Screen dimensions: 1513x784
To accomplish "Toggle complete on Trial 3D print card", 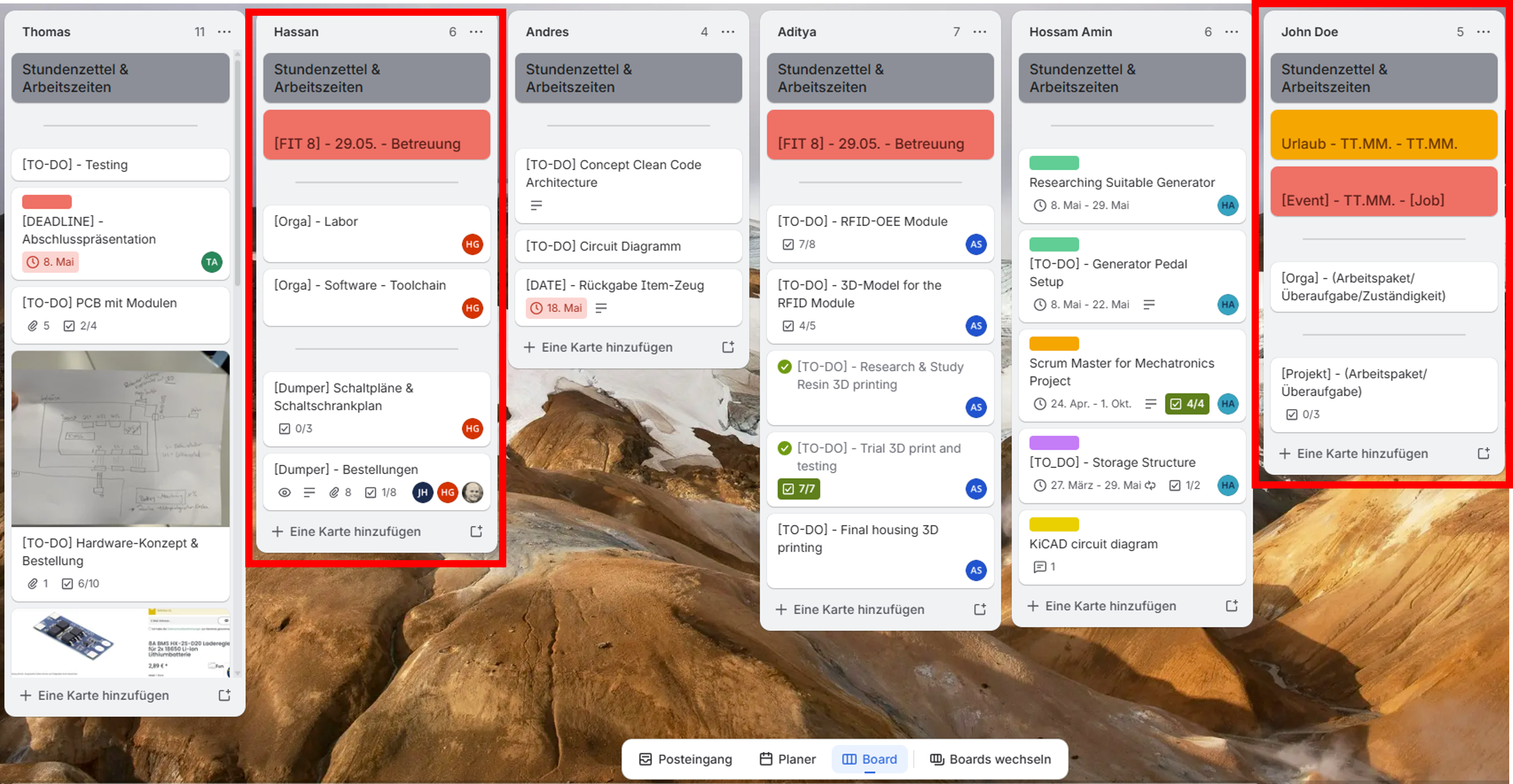I will 785,448.
